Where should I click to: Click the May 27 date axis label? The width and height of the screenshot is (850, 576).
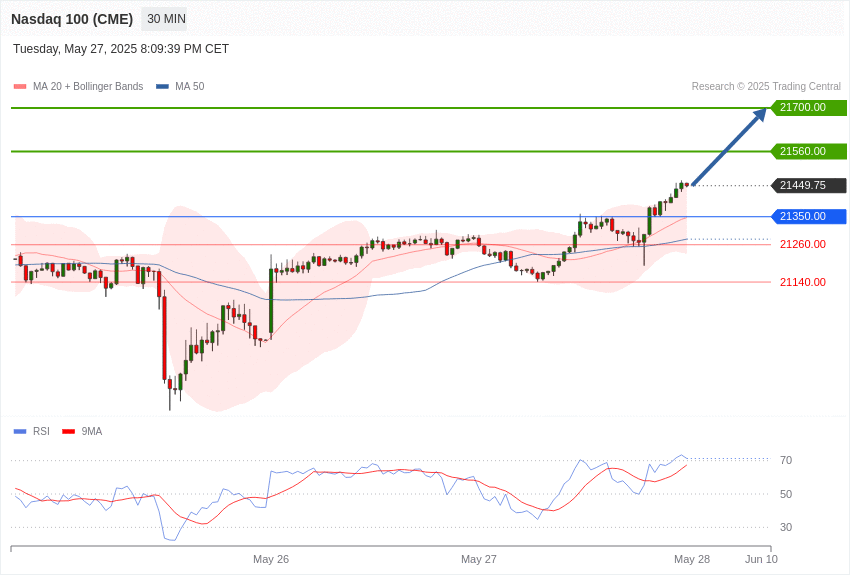pos(479,559)
